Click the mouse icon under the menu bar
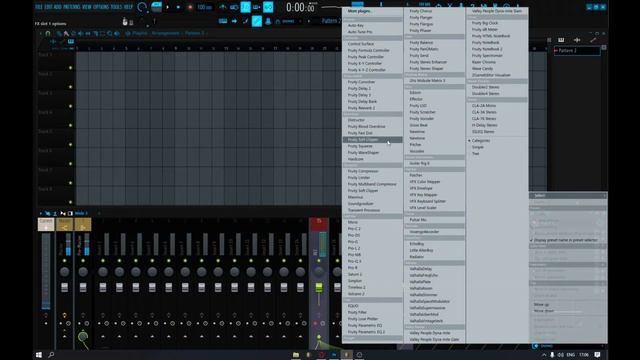The image size is (640, 360). [125, 21]
